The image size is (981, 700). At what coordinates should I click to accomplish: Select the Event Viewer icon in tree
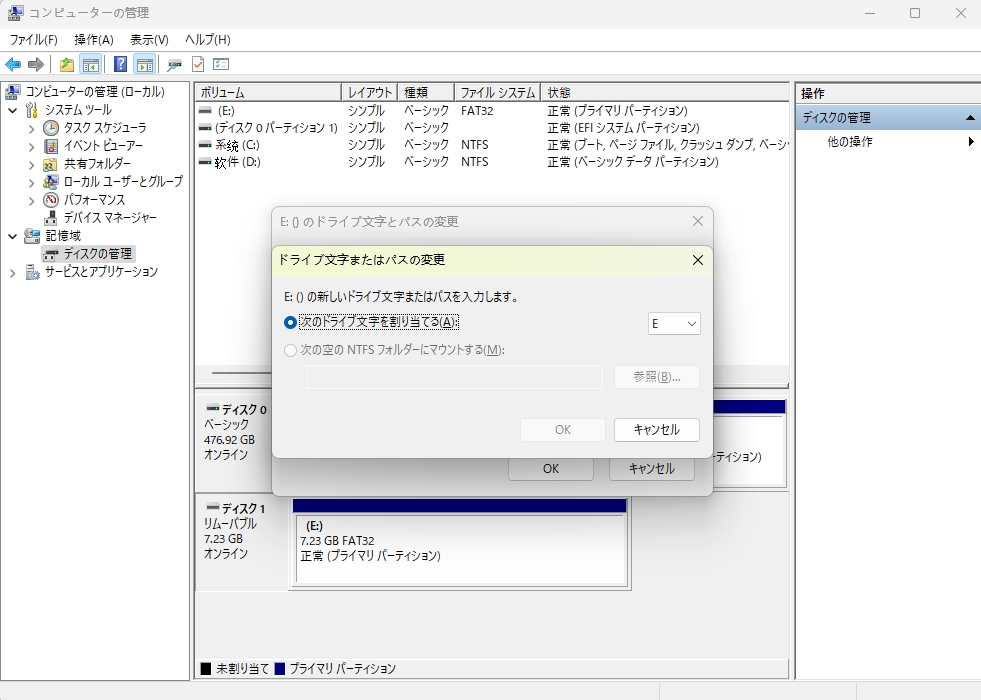pos(51,146)
